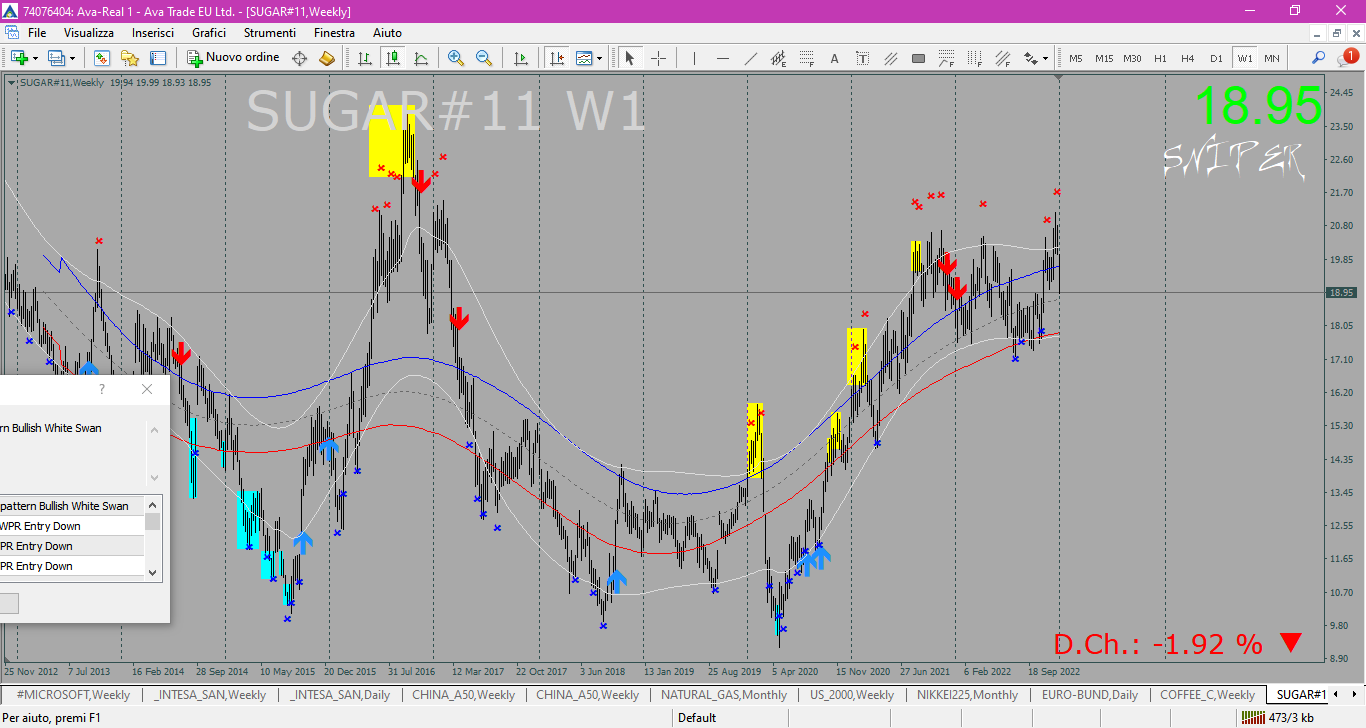The image size is (1366, 728).
Task: Switch to H4 timeframe
Action: coord(1188,58)
